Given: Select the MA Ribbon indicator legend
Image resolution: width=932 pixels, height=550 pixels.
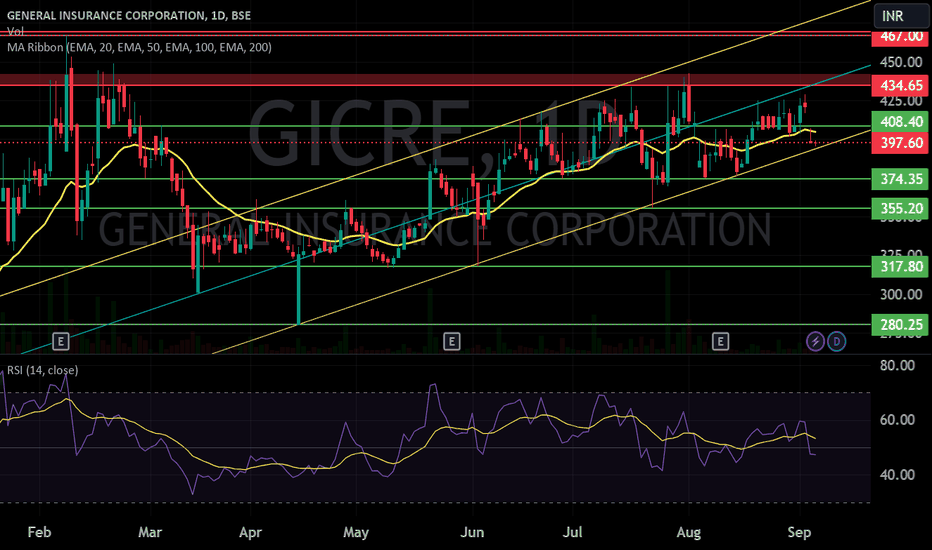Looking at the screenshot, I should click(x=139, y=47).
